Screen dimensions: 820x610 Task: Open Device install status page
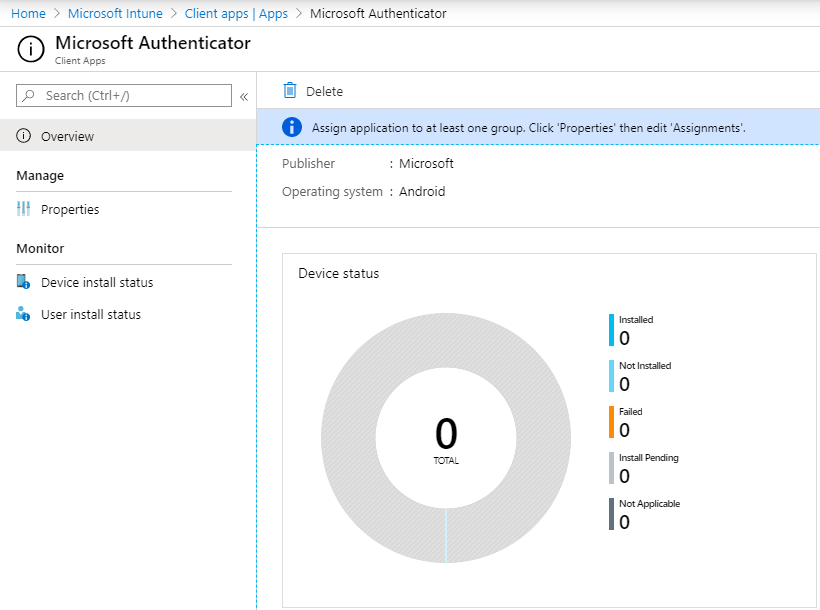click(97, 283)
